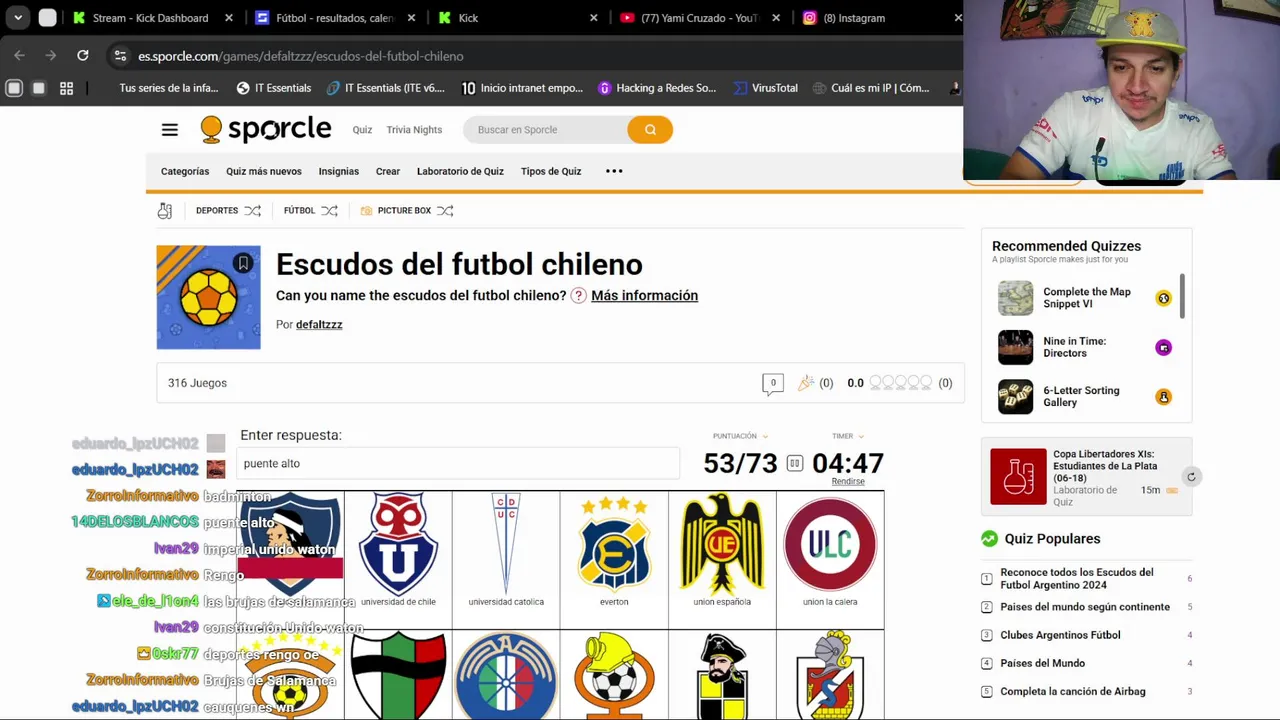The height and width of the screenshot is (720, 1280).
Task: Open Laboratorio de Quiz menu
Action: coord(460,171)
